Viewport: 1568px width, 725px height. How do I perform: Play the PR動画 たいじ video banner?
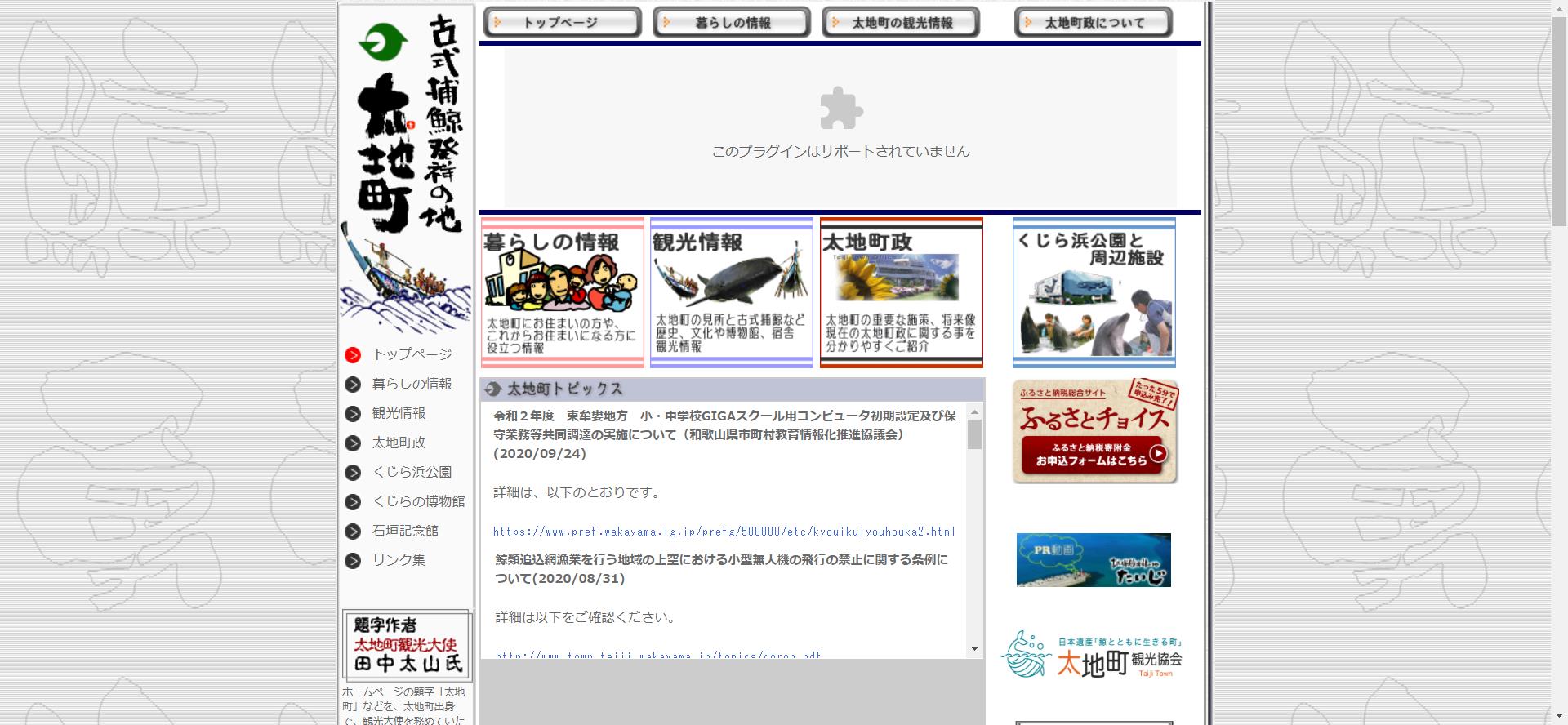tap(1094, 560)
